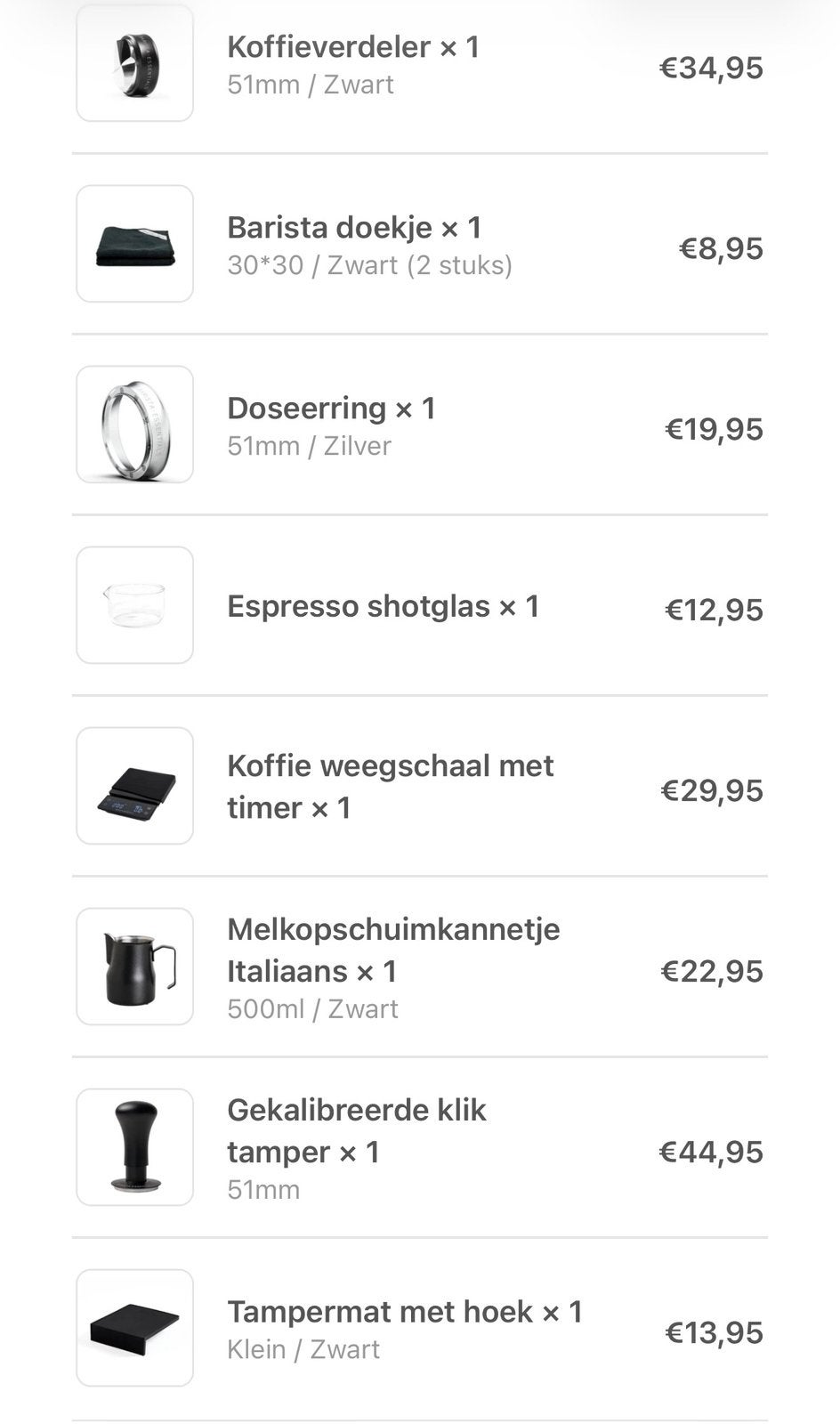Screen dimensions: 840x1424
Task: Tap the Tampermat corner mat image
Action: 134,1328
